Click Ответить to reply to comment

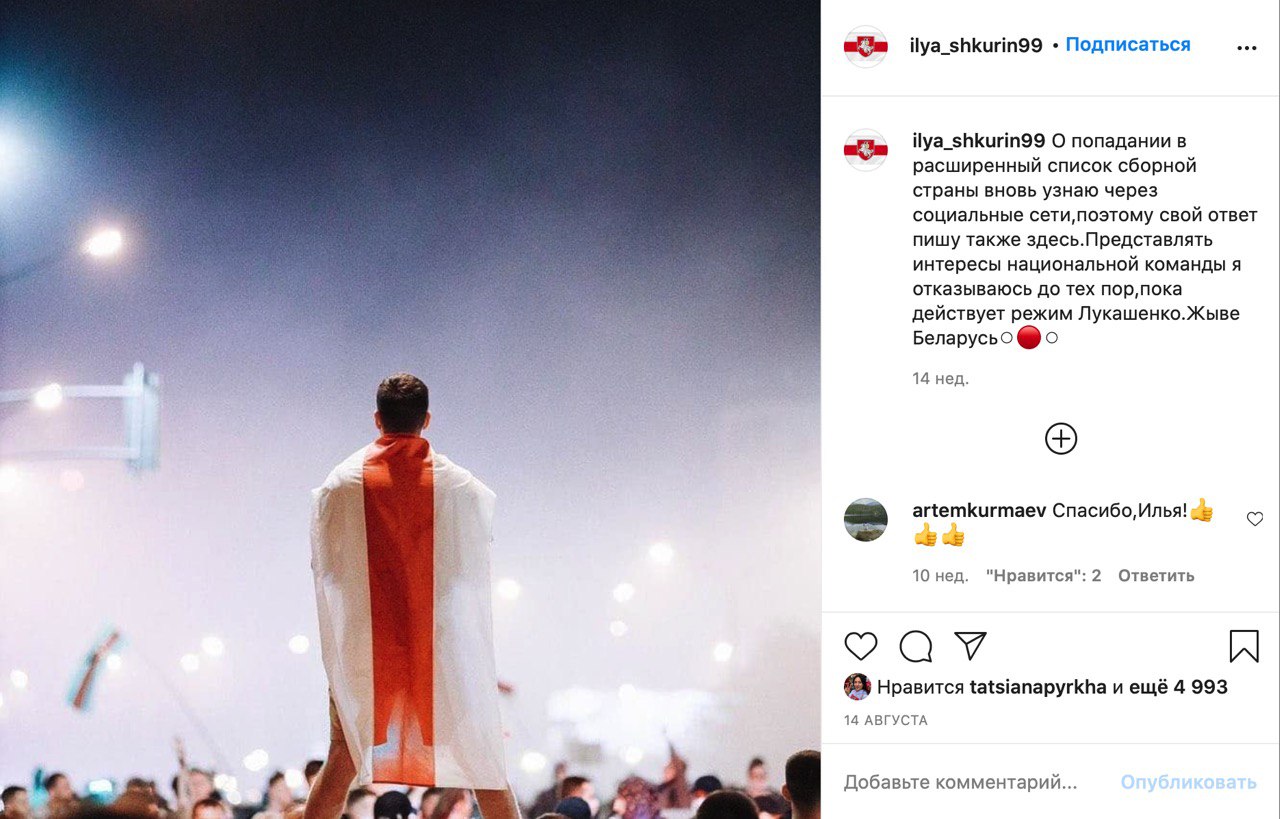[1156, 576]
